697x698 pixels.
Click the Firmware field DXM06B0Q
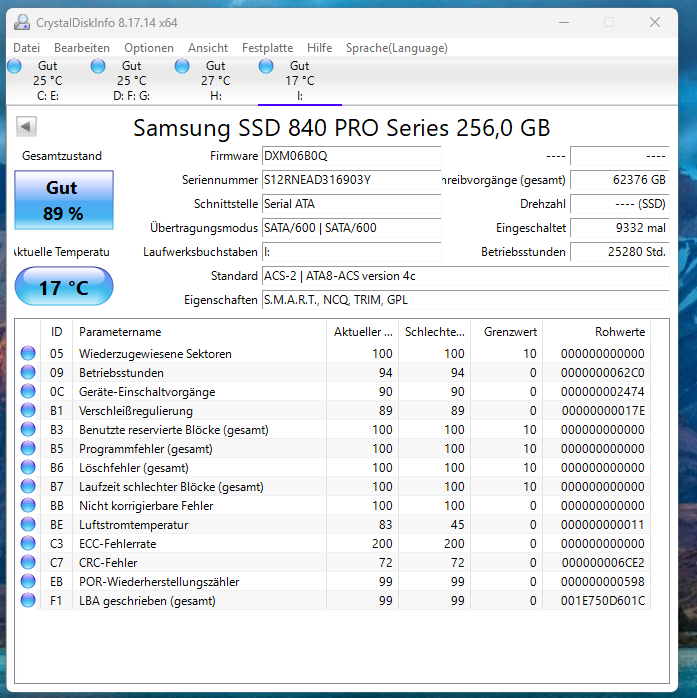click(352, 156)
